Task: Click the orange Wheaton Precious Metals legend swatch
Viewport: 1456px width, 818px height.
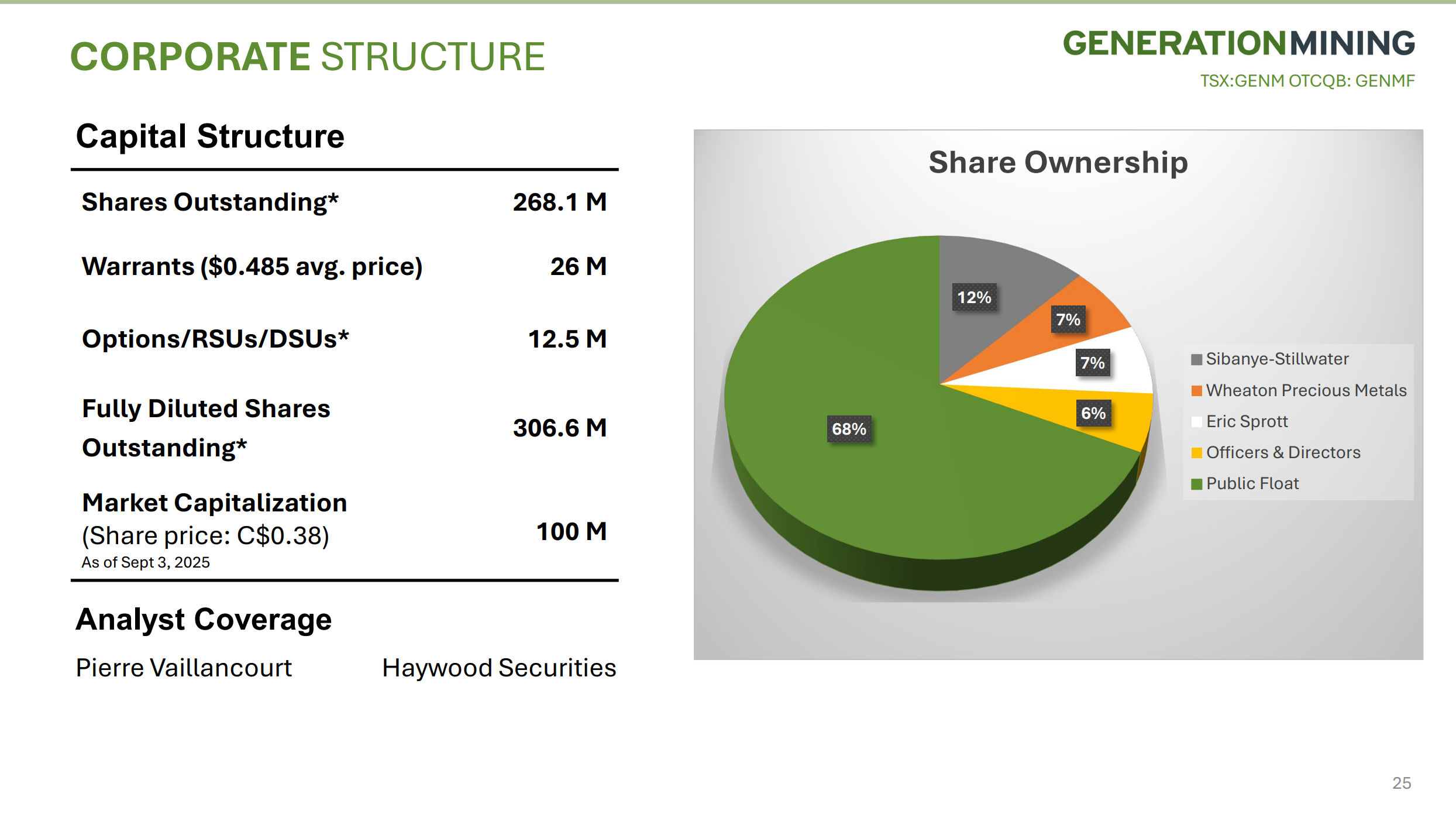Action: [x=1196, y=390]
